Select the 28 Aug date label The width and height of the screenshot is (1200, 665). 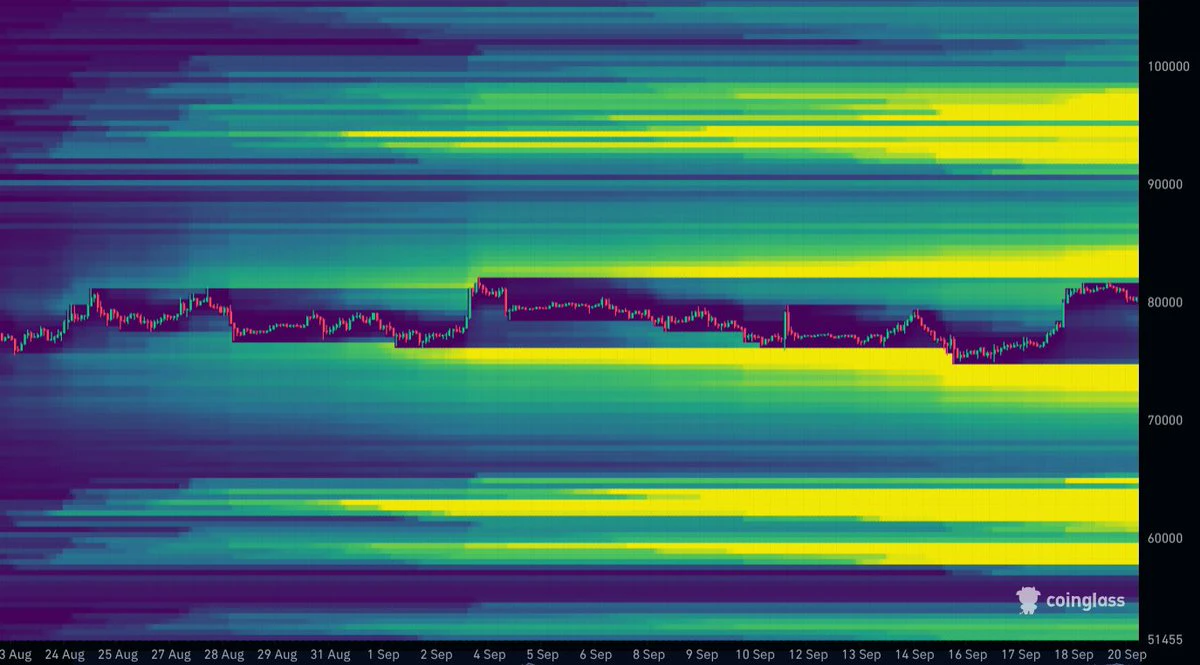[224, 655]
